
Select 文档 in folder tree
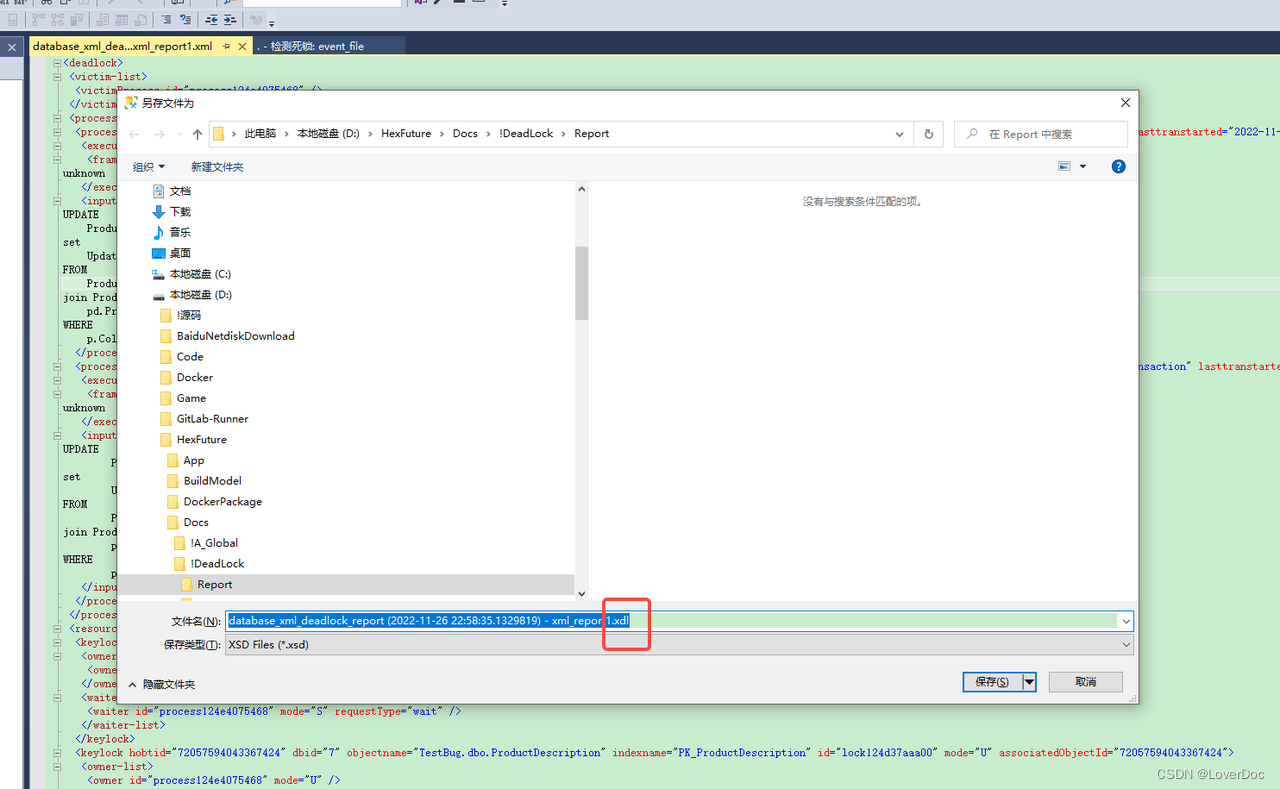180,191
